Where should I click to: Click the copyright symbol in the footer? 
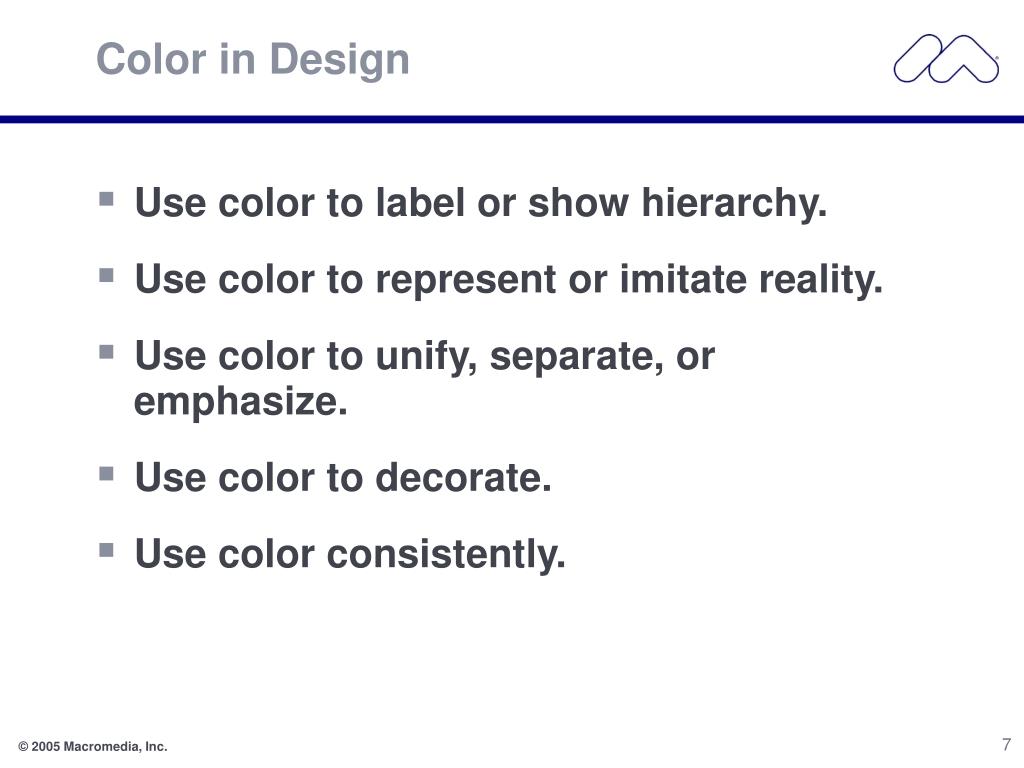(x=23, y=747)
